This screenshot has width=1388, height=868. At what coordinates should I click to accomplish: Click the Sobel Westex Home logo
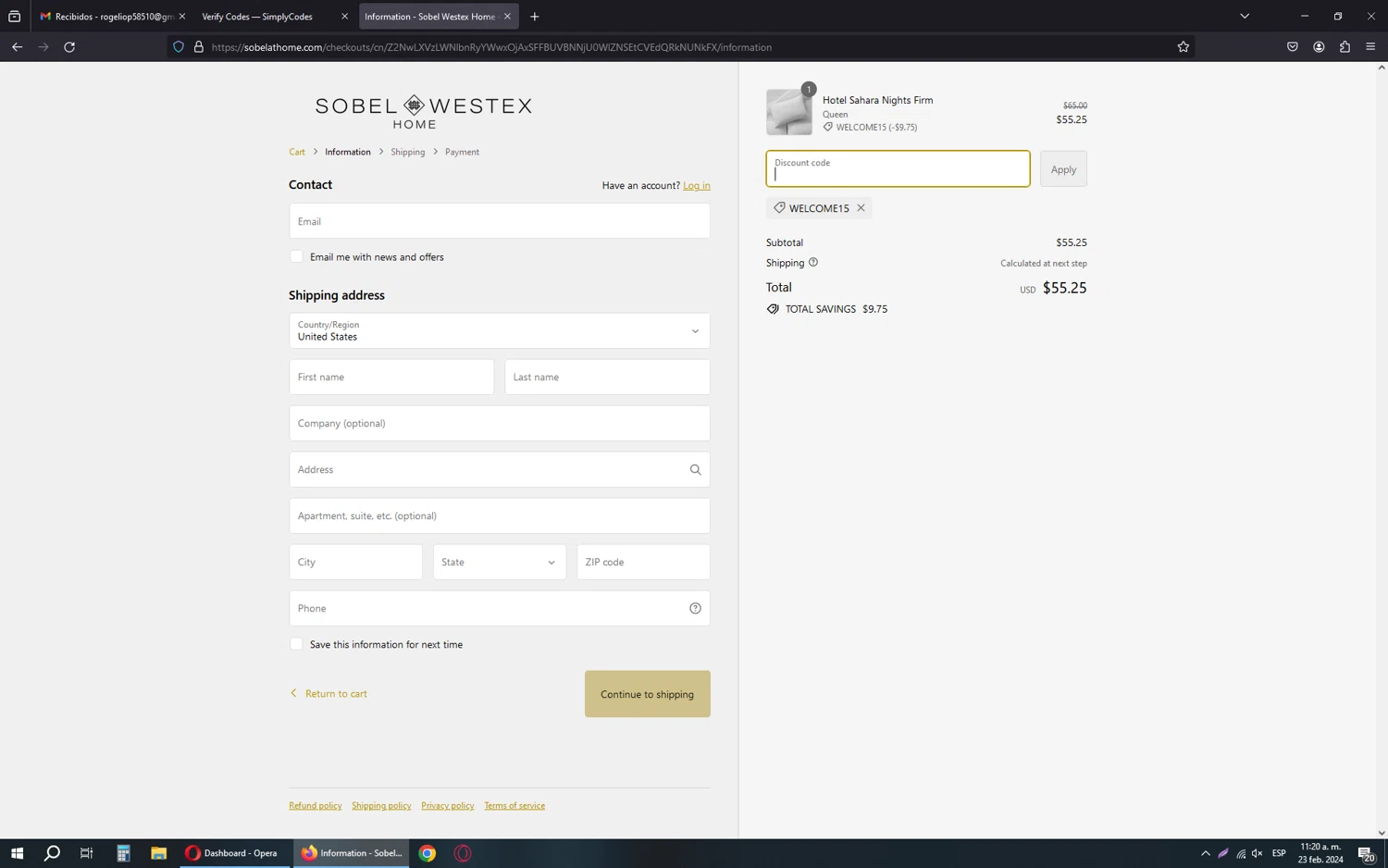click(x=423, y=111)
